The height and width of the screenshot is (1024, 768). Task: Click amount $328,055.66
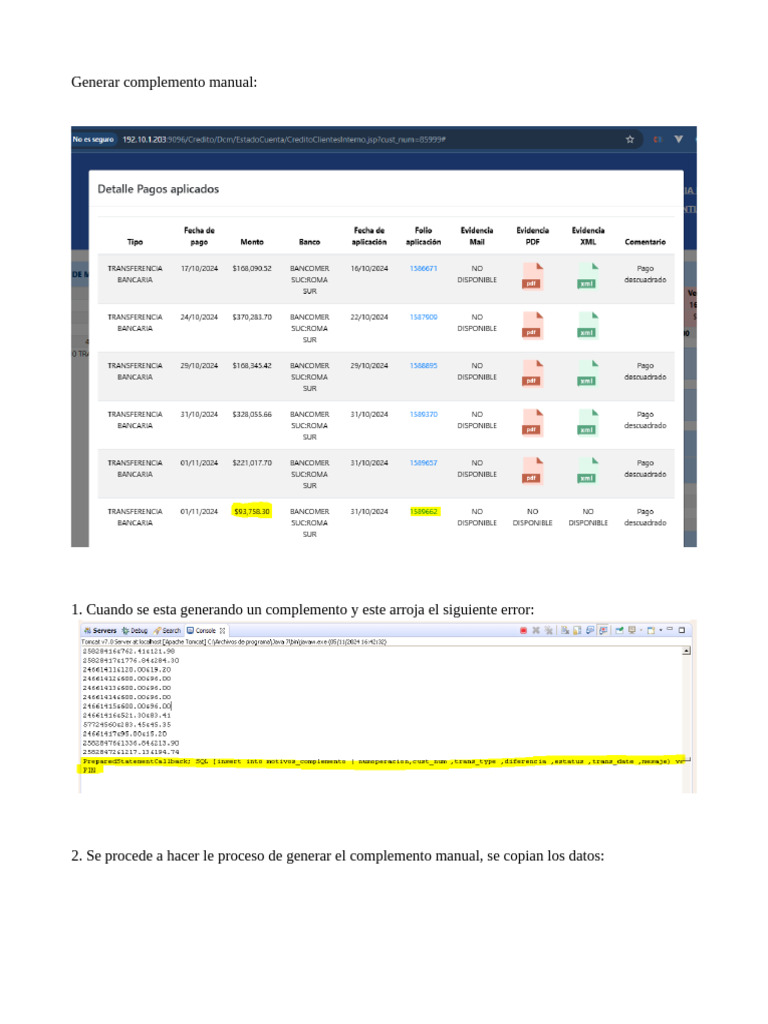tap(252, 414)
